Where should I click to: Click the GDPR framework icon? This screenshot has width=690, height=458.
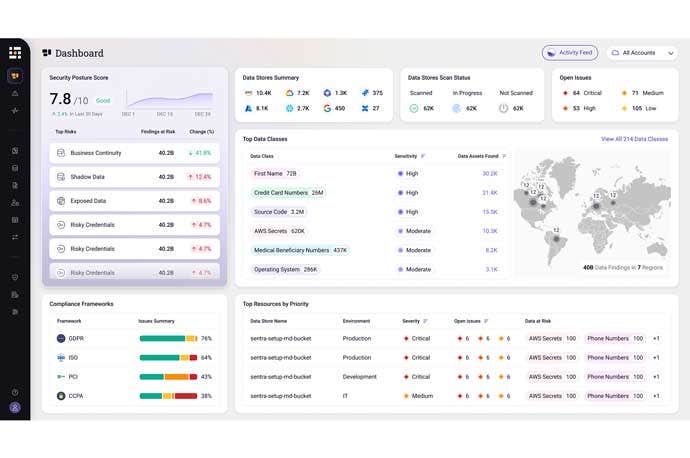click(x=62, y=339)
